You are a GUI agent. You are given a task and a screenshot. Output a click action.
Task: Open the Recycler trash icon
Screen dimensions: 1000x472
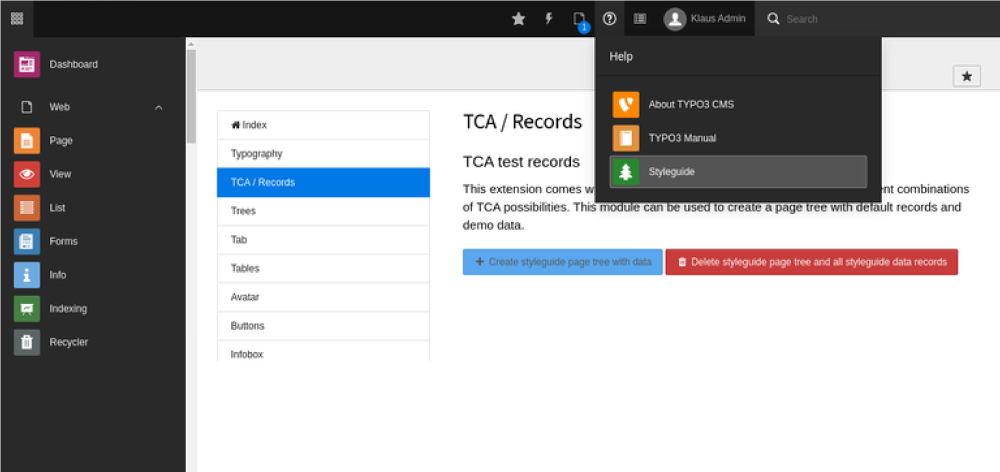click(x=27, y=343)
